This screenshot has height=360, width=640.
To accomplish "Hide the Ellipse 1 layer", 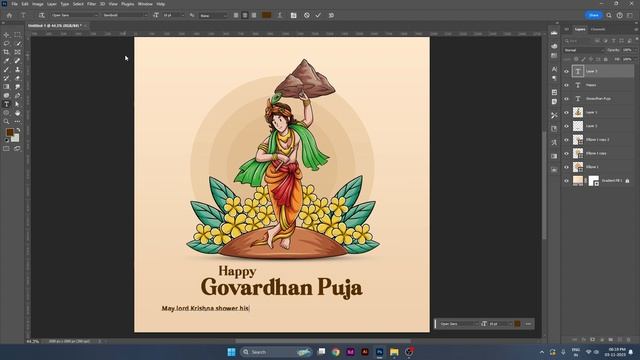I will click(x=567, y=167).
